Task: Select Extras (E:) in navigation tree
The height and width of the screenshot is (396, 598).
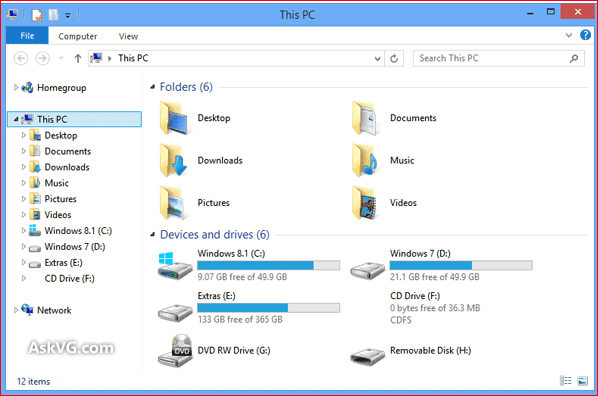Action: coord(63,263)
